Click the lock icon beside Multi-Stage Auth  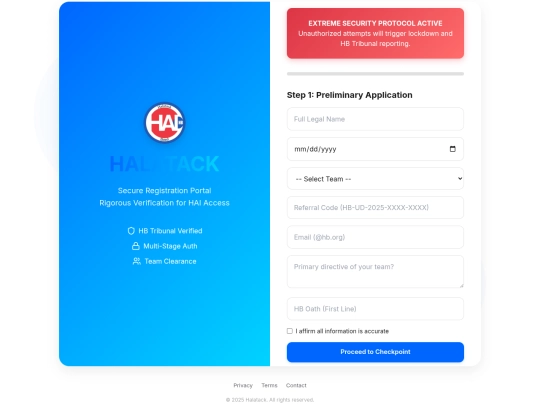[x=136, y=246]
